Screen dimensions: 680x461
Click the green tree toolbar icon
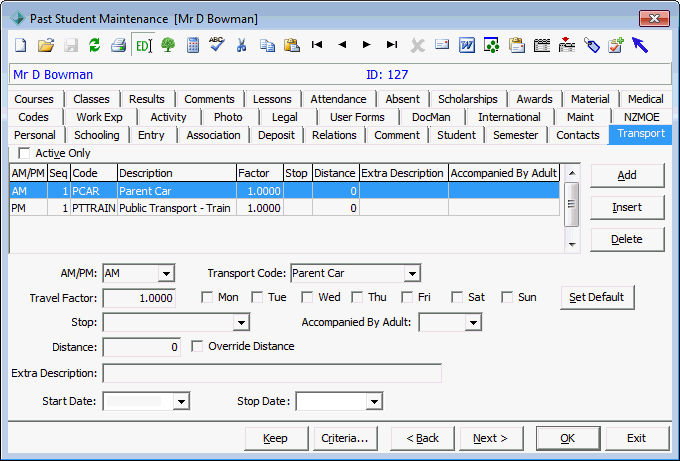coord(168,45)
